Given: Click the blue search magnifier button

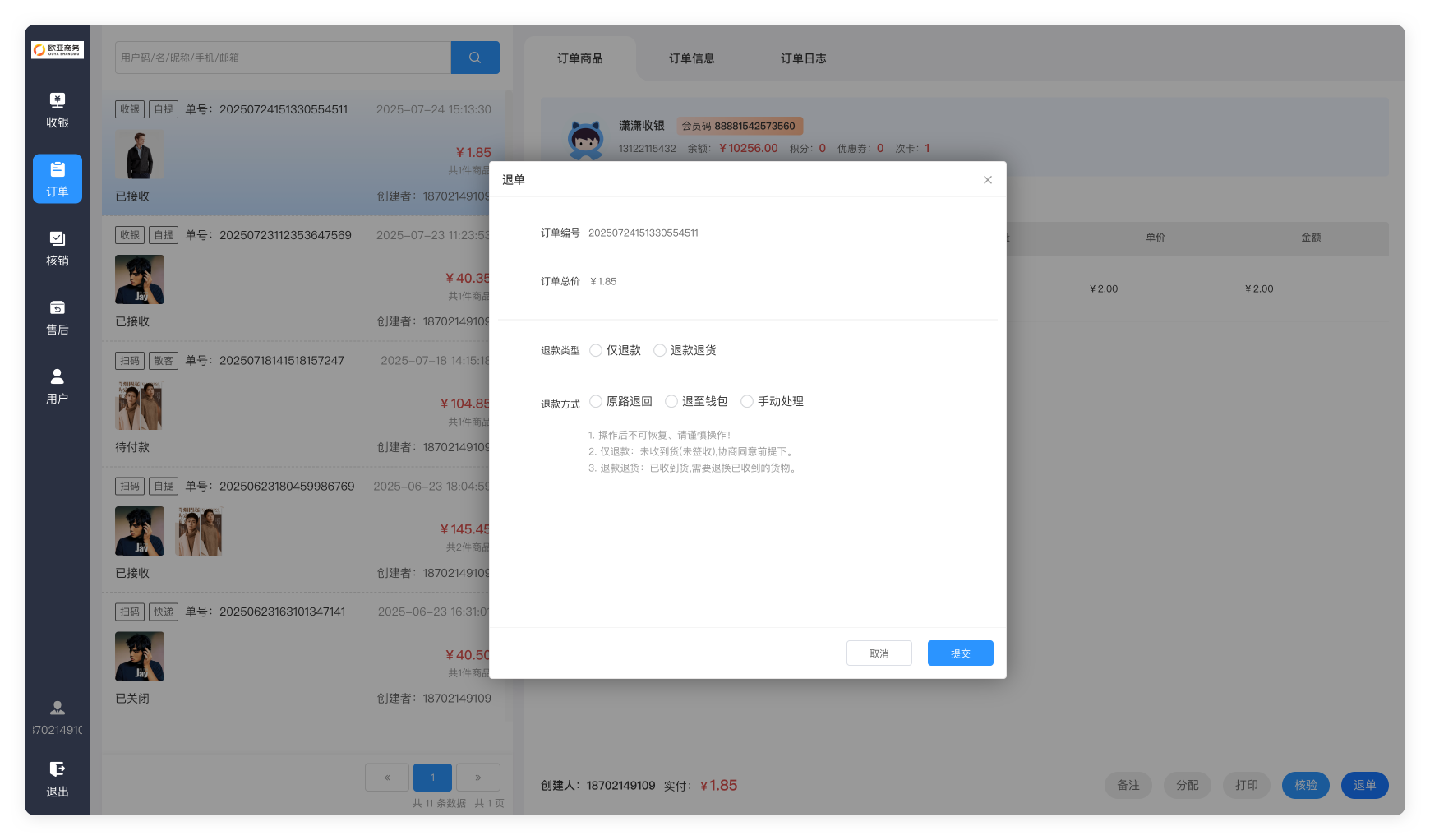Looking at the screenshot, I should point(475,58).
